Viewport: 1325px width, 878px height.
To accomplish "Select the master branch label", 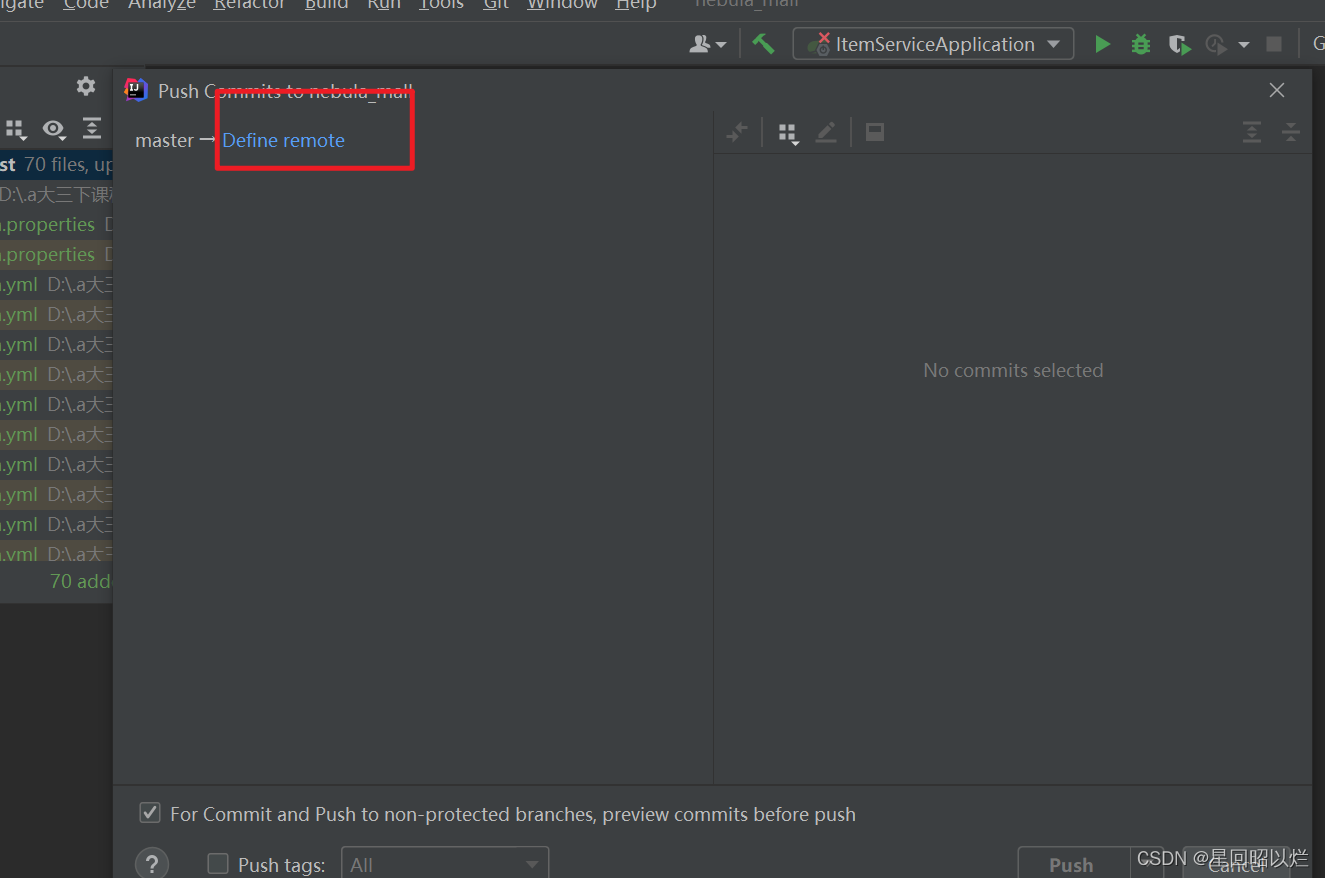I will [165, 141].
